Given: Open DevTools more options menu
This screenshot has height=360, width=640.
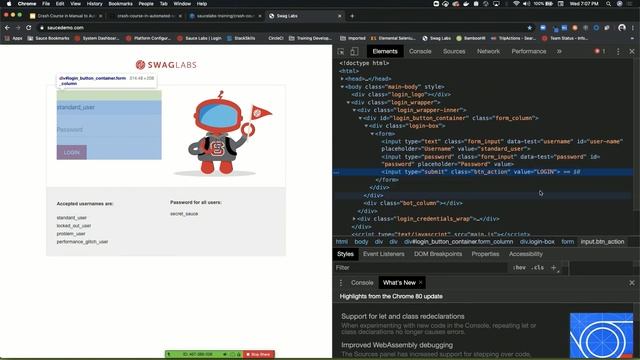Looking at the screenshot, I should click(x=618, y=51).
